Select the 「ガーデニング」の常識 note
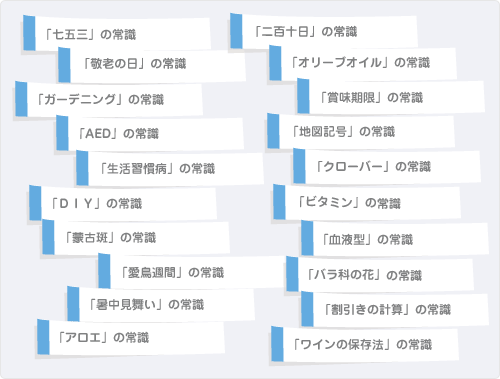This screenshot has width=500, height=379. point(109,99)
